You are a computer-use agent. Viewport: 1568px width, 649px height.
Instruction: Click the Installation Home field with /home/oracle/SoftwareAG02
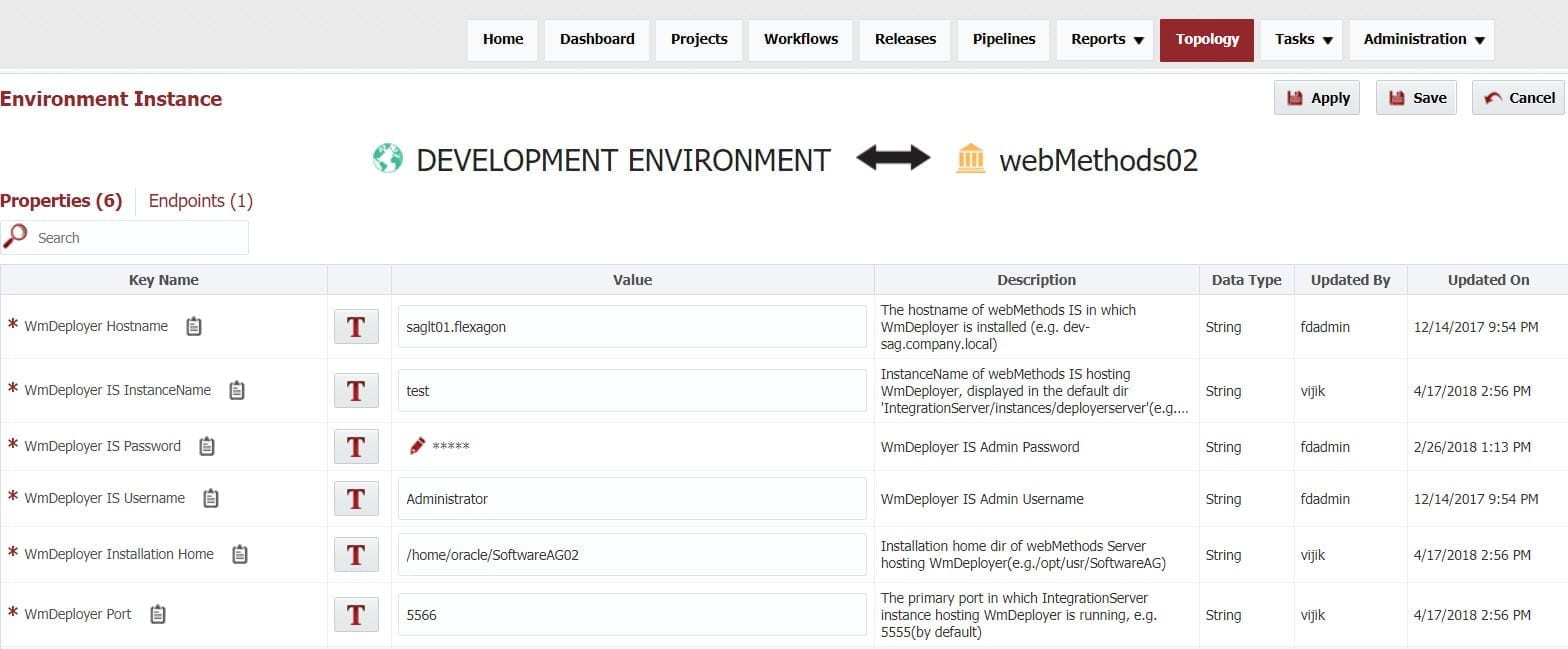click(x=632, y=555)
